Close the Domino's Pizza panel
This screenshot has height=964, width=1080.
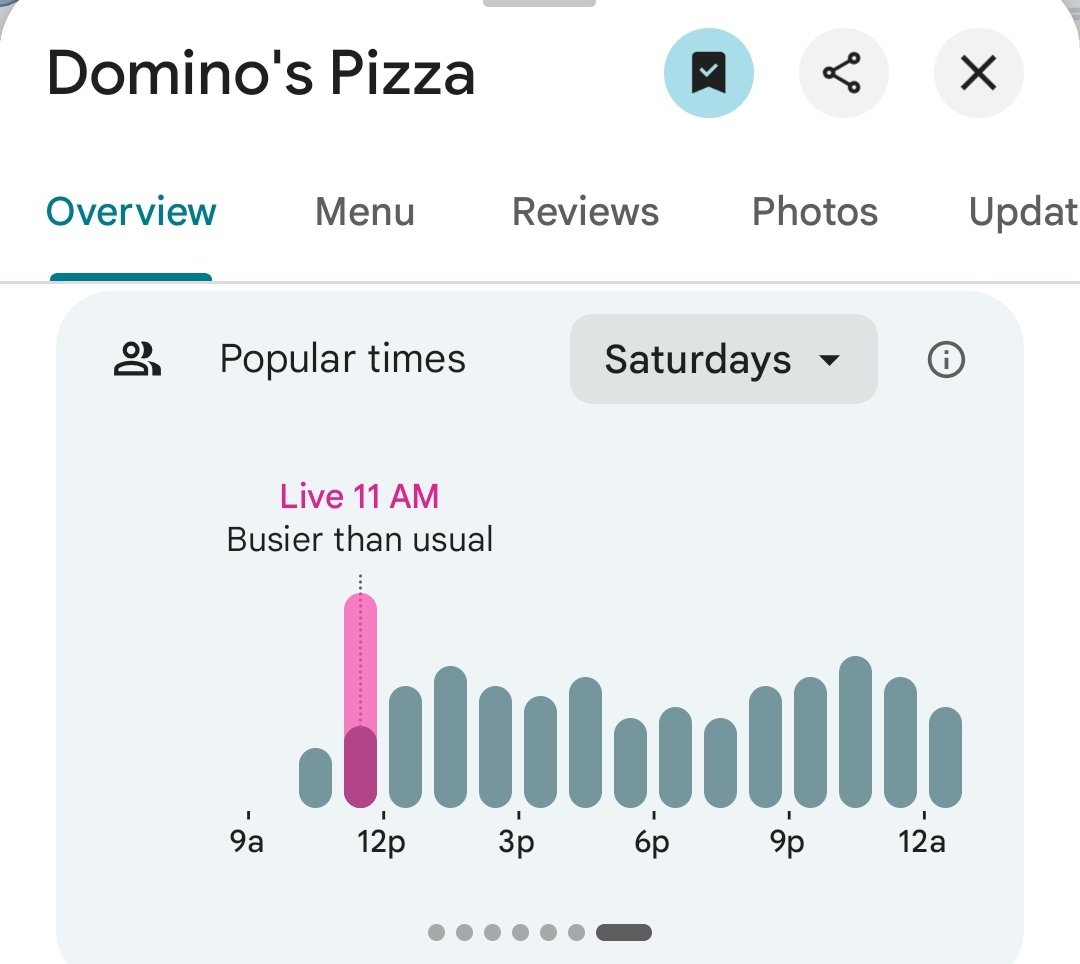[x=977, y=73]
